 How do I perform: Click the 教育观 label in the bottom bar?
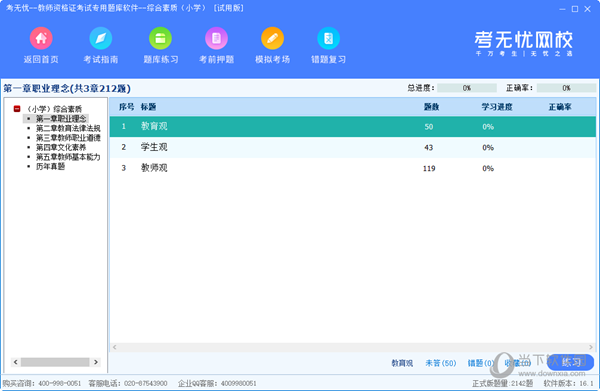click(402, 363)
